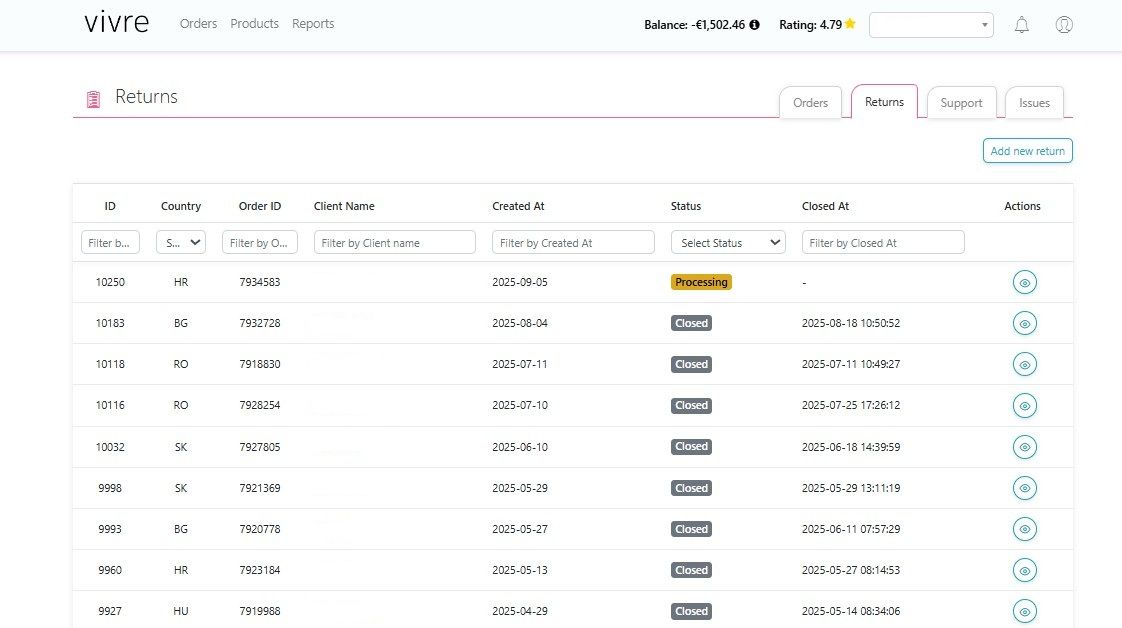The height and width of the screenshot is (628, 1122).
Task: Switch to the Orders tab
Action: [810, 103]
